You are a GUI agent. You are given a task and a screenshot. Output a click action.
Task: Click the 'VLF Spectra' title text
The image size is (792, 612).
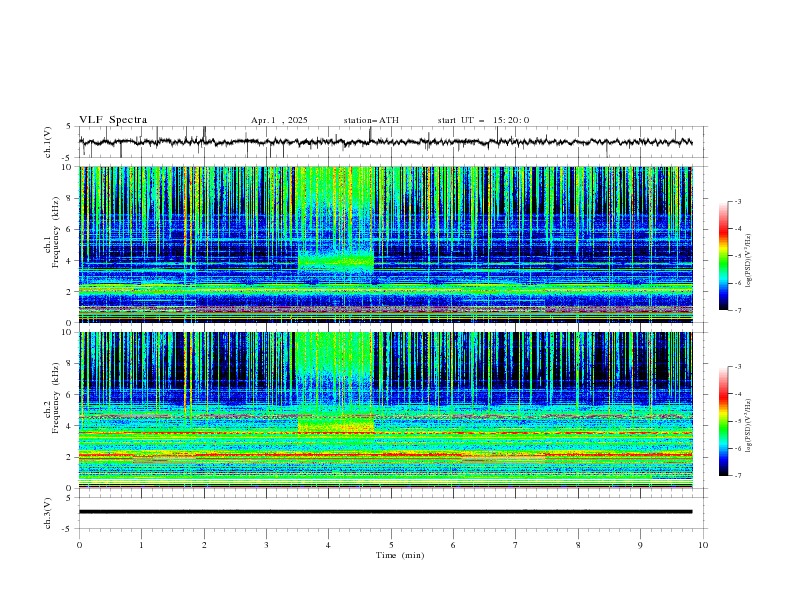(113, 120)
